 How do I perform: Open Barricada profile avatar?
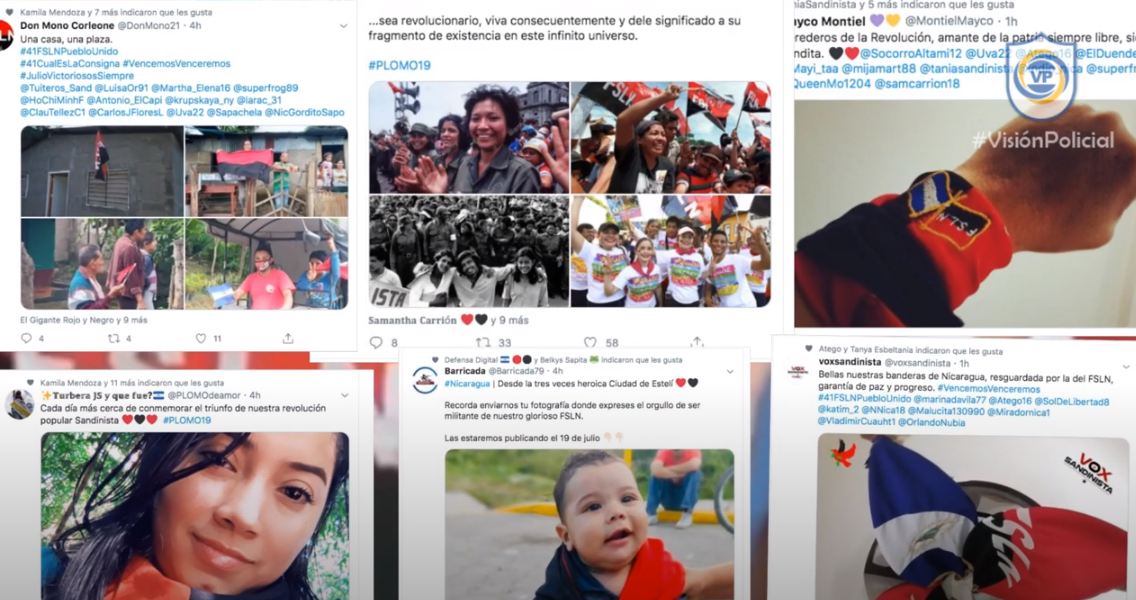point(425,380)
